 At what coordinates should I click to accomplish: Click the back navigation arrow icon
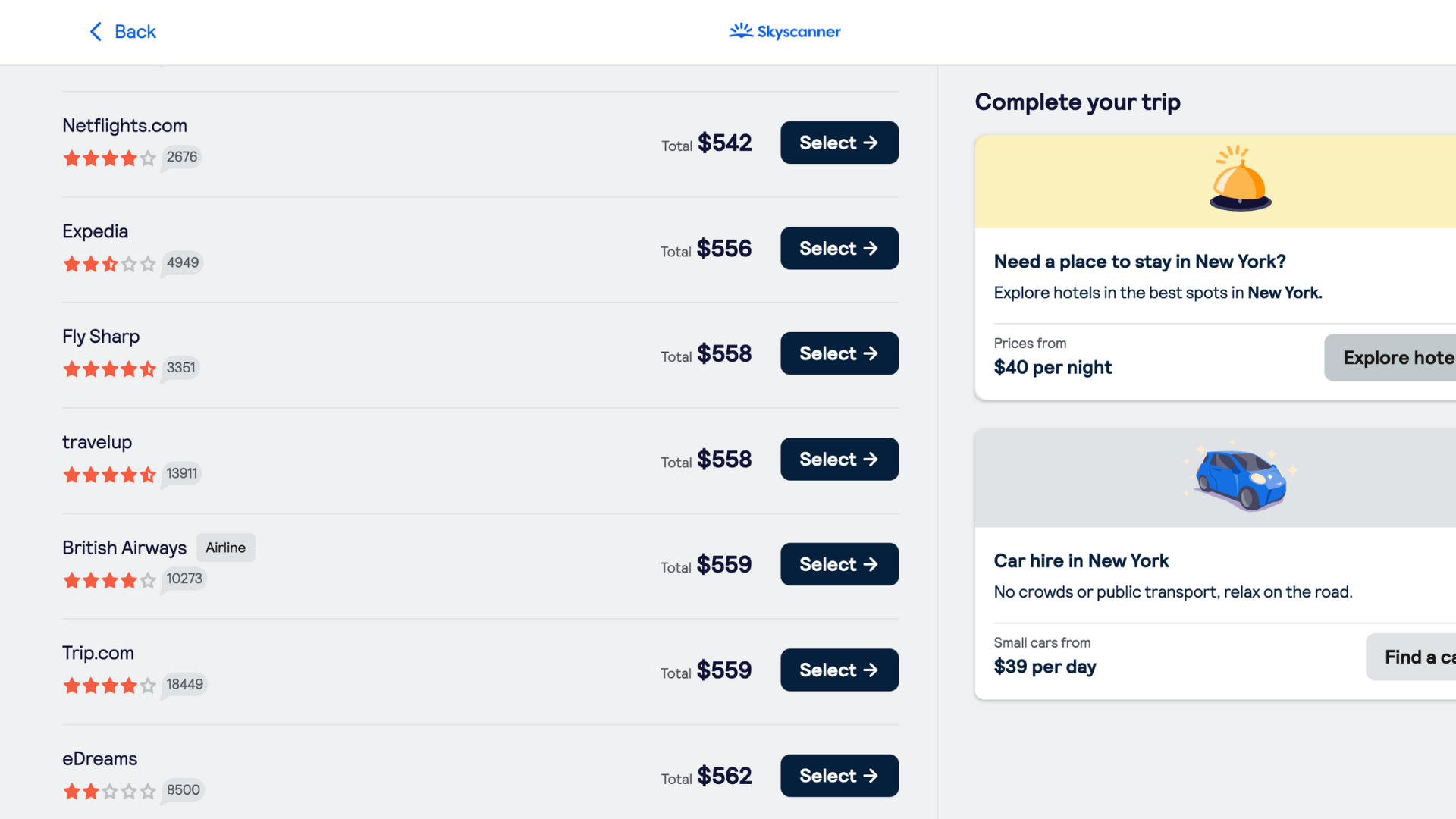[94, 31]
